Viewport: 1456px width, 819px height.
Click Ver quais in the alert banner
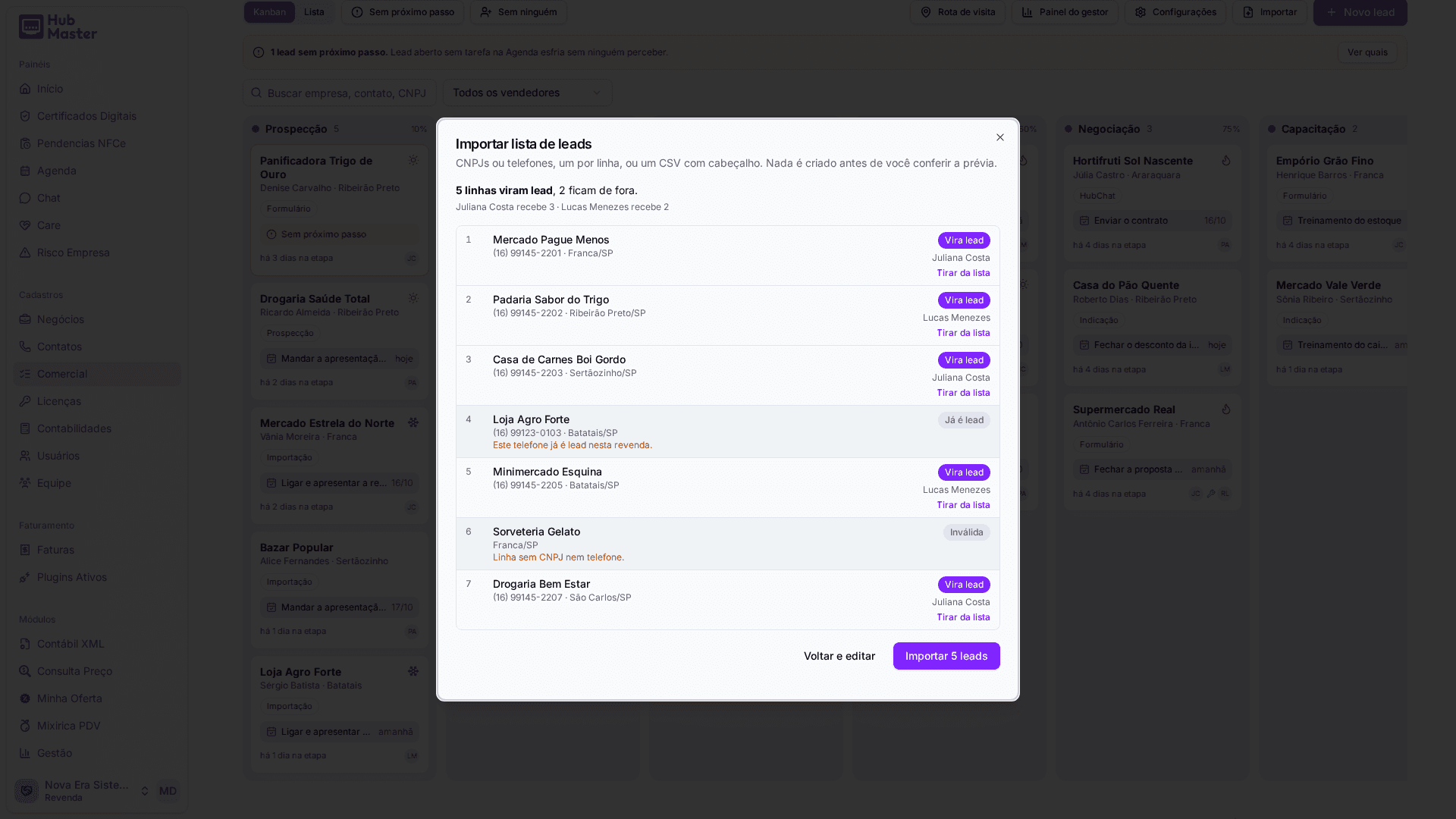tap(1367, 52)
